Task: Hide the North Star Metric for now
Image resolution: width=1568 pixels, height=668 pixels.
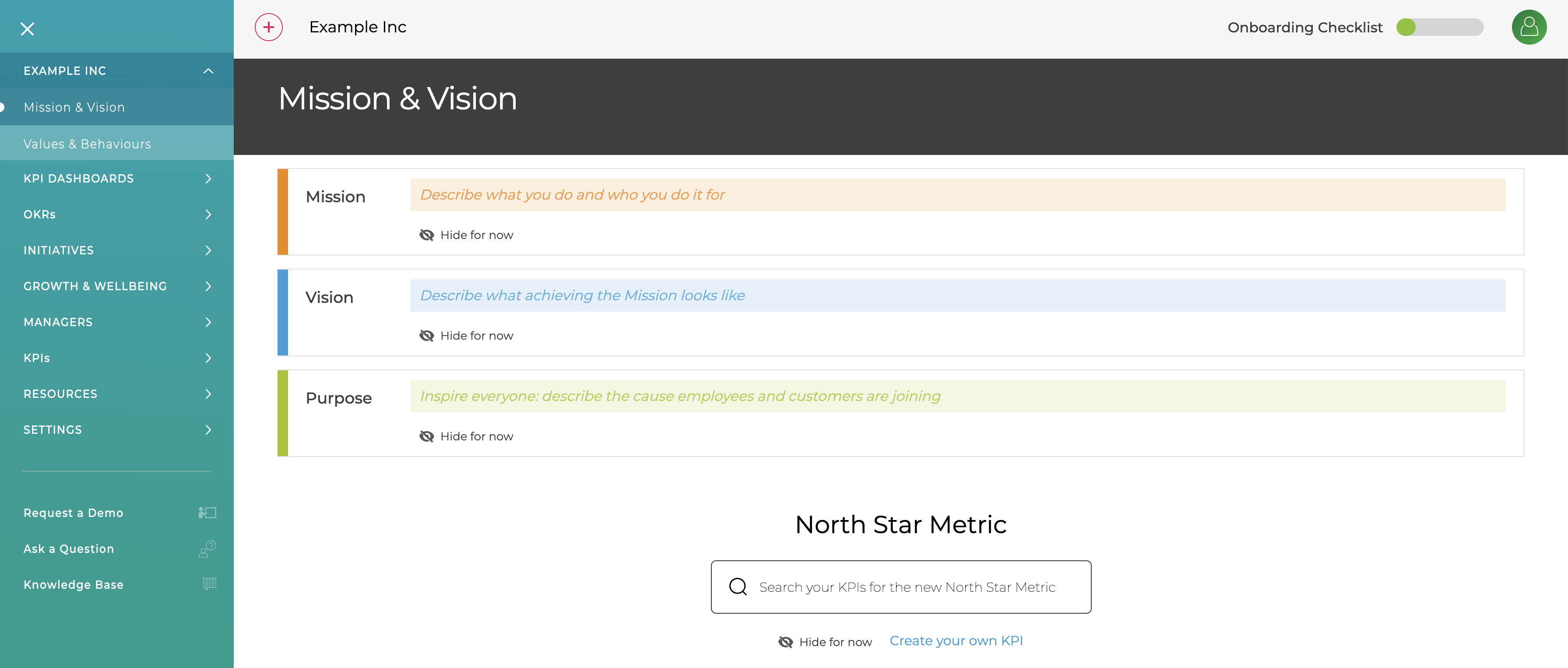Action: click(835, 641)
